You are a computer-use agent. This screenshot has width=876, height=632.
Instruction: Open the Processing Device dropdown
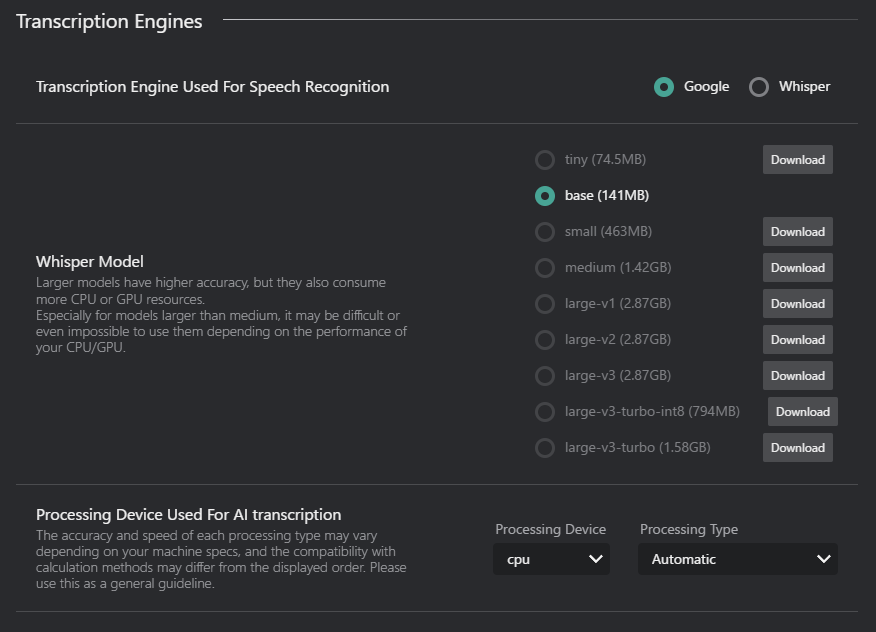[551, 559]
